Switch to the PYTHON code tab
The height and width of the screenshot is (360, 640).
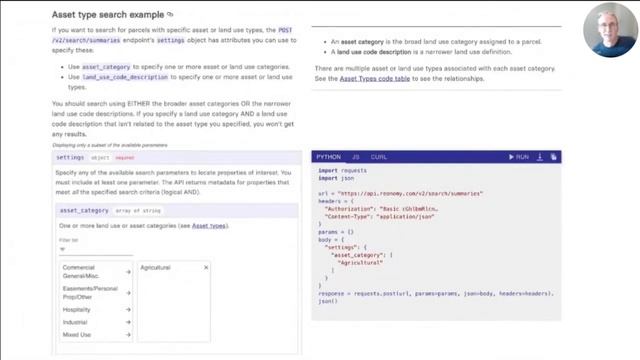pyautogui.click(x=328, y=157)
